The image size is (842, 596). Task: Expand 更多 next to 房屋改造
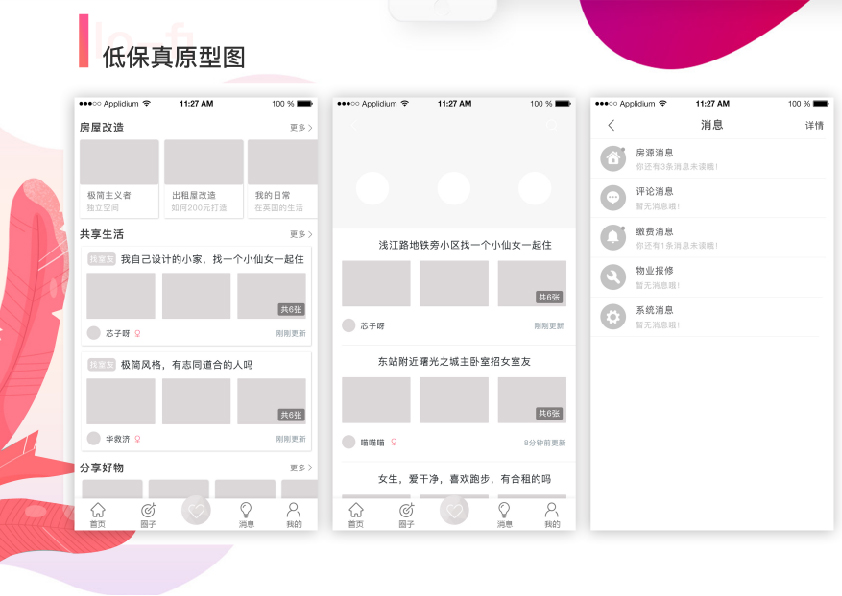(301, 128)
